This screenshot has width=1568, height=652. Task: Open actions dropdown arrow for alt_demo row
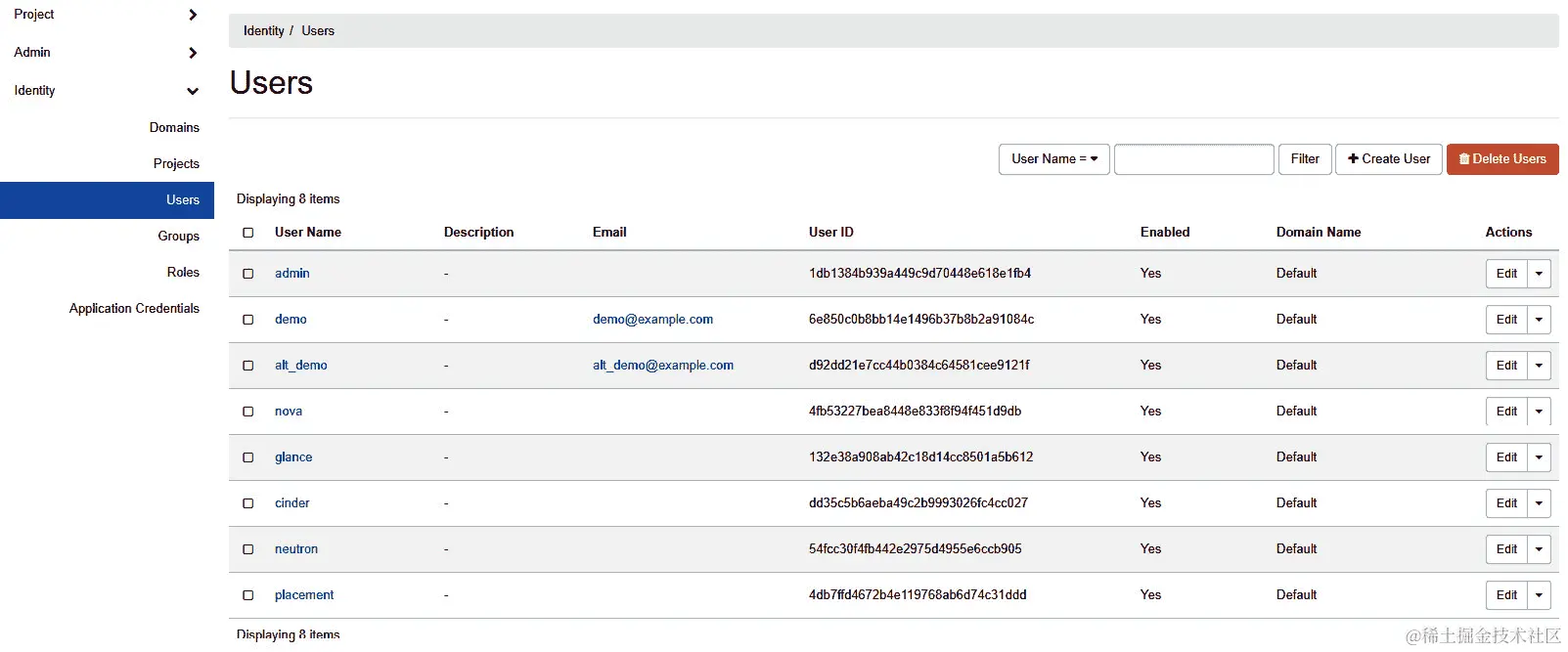pos(1539,366)
